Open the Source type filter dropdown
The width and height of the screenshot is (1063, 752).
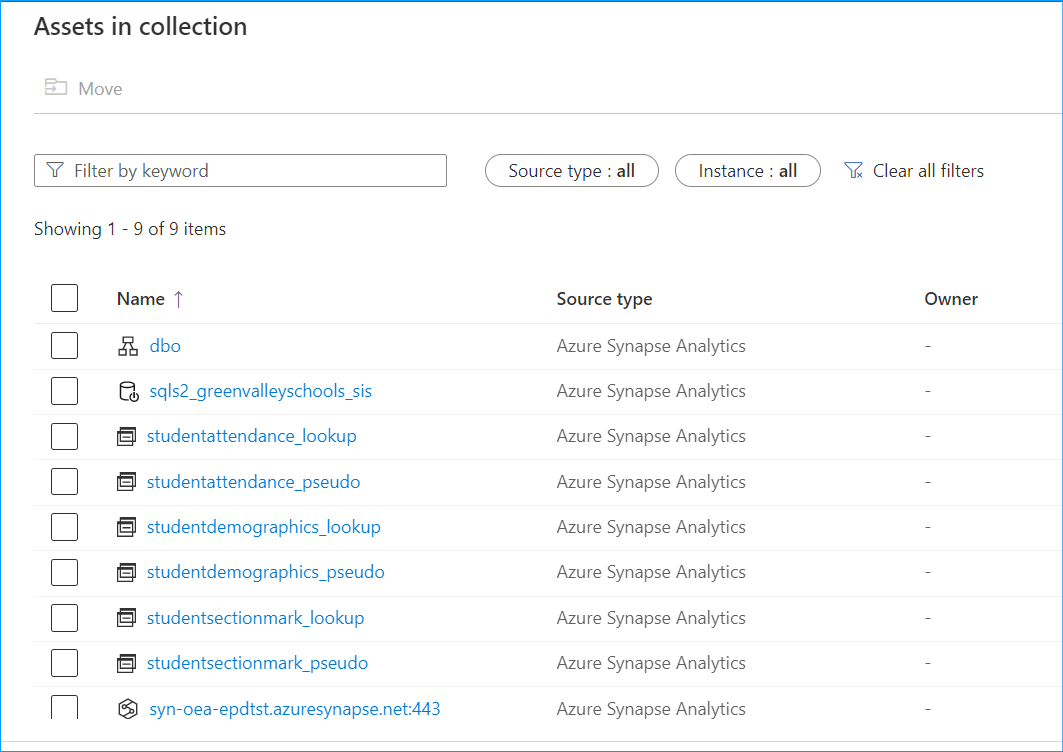tap(571, 171)
